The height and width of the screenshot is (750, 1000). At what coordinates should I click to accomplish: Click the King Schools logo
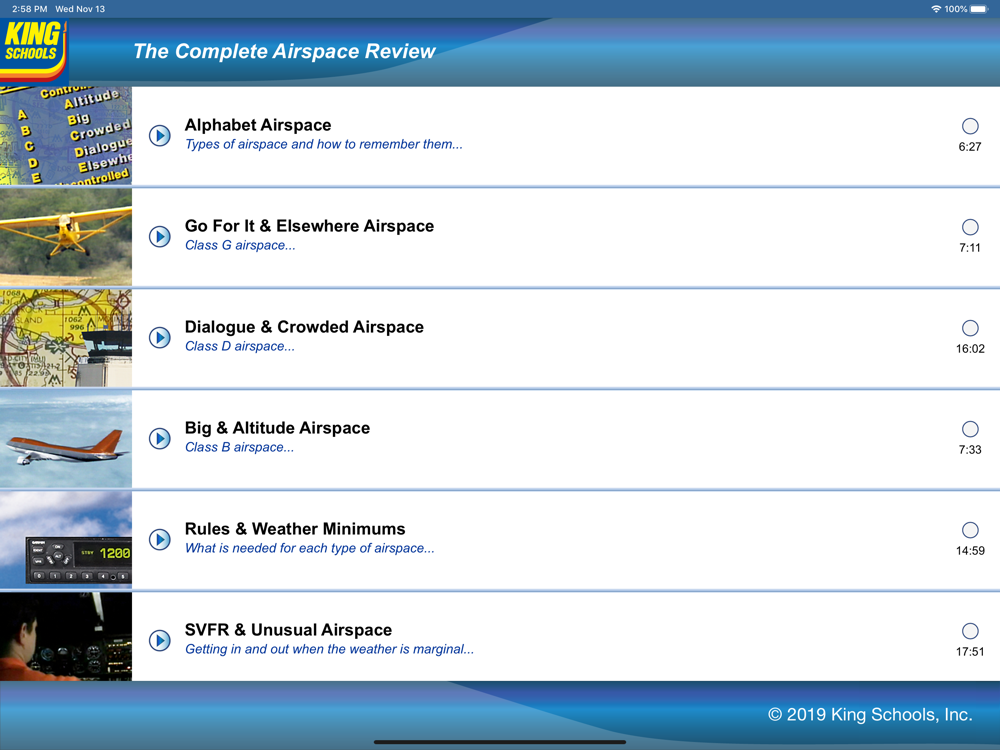click(x=33, y=50)
